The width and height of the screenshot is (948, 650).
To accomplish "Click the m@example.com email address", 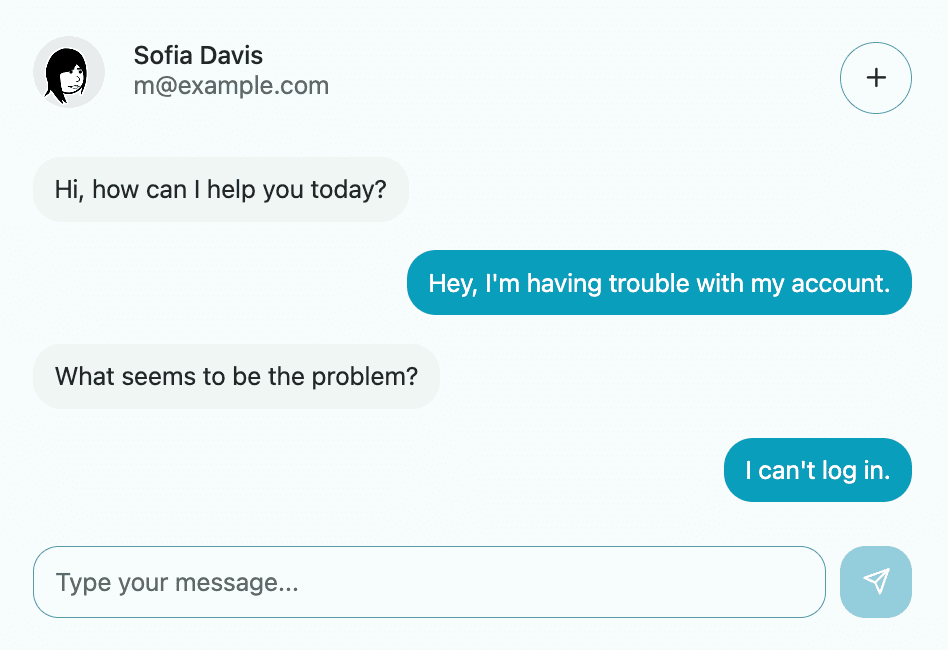I will [231, 86].
